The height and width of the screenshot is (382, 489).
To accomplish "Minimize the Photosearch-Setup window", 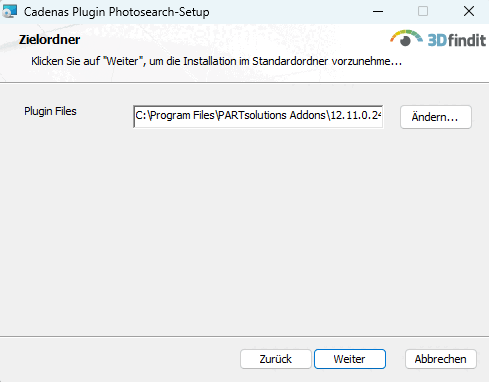I will [378, 12].
